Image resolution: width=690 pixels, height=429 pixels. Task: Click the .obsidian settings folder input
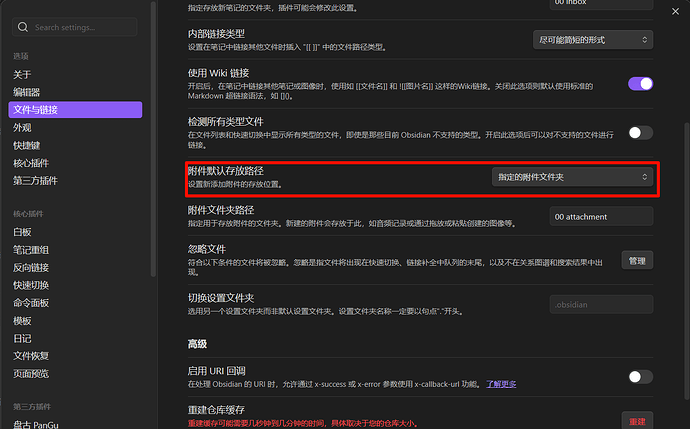coord(601,304)
